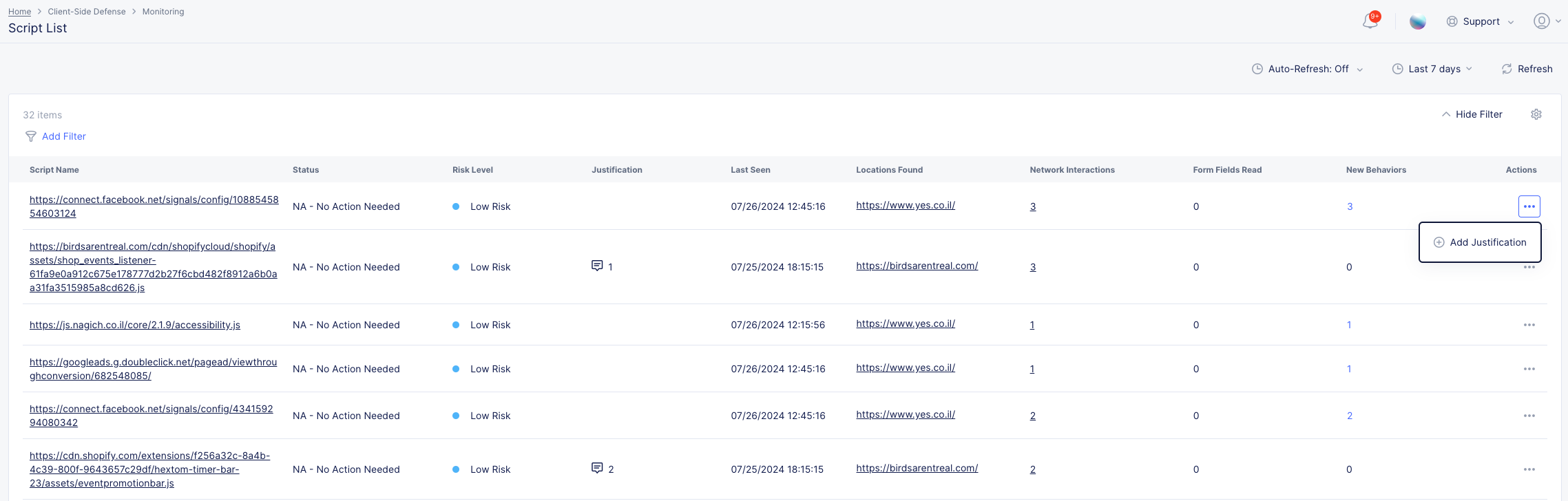Open birdsarentreal.com location link in second row
This screenshot has width=1568, height=501.
pos(917,266)
